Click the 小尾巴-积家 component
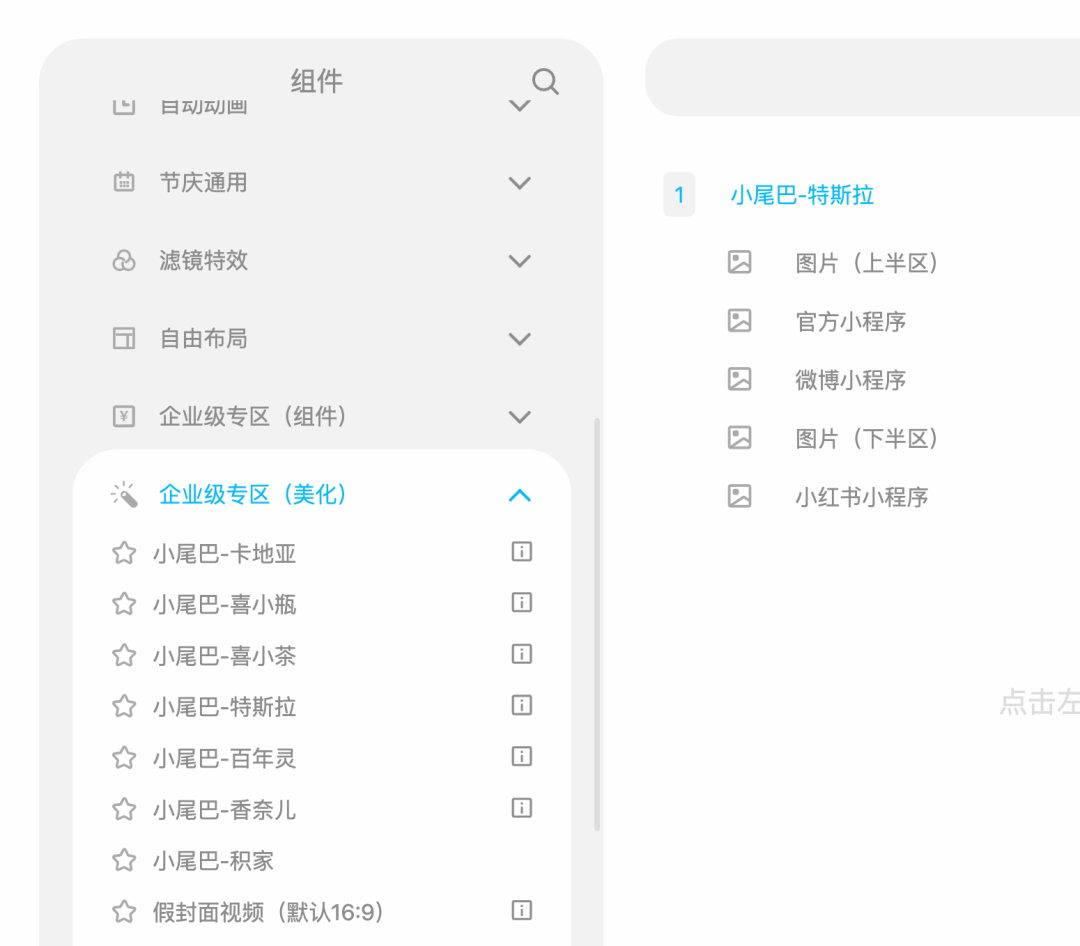This screenshot has width=1080, height=946. [213, 861]
